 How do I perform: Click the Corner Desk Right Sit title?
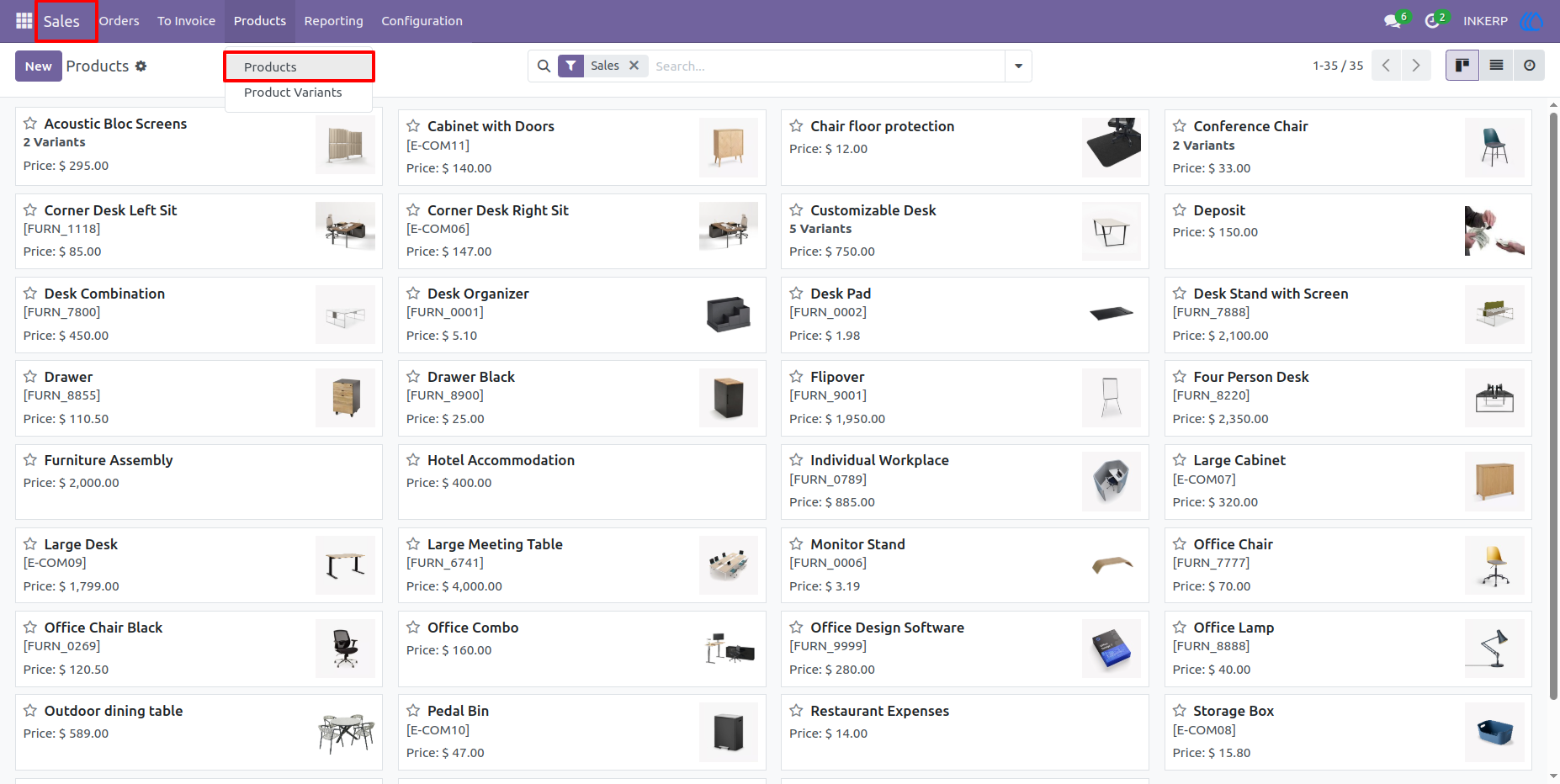(498, 210)
